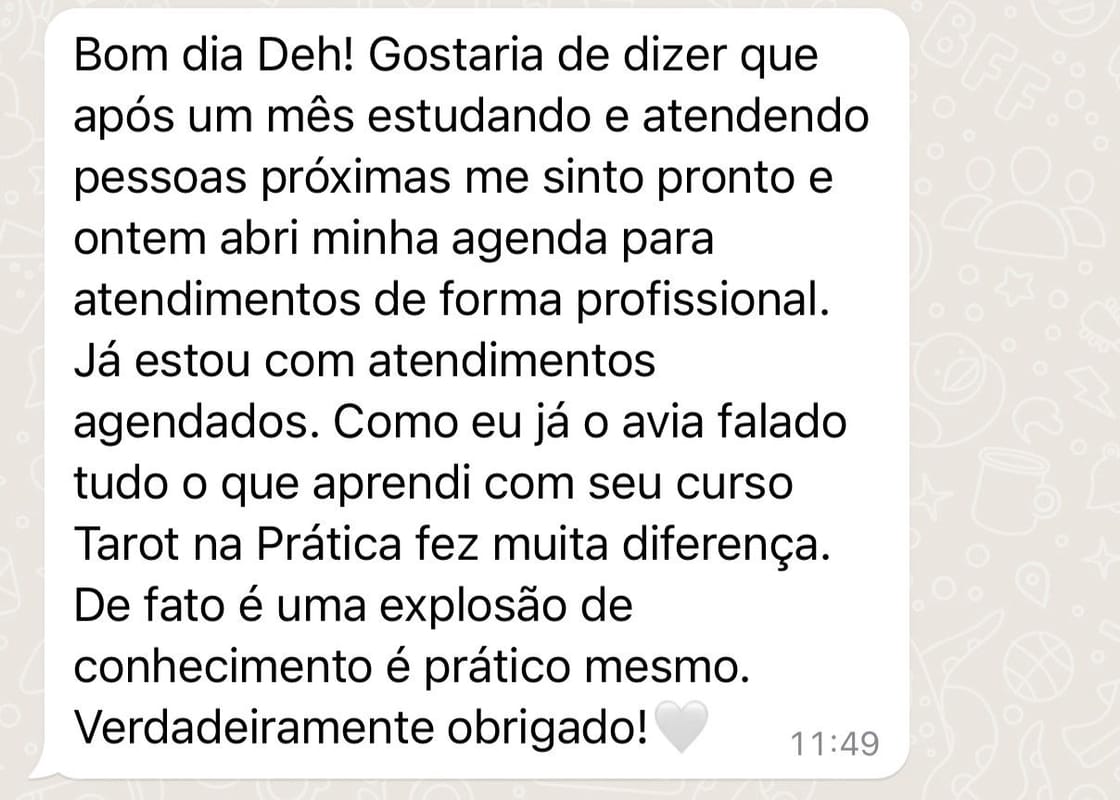Click "Já estou com atendimentos" line

[x=364, y=361]
